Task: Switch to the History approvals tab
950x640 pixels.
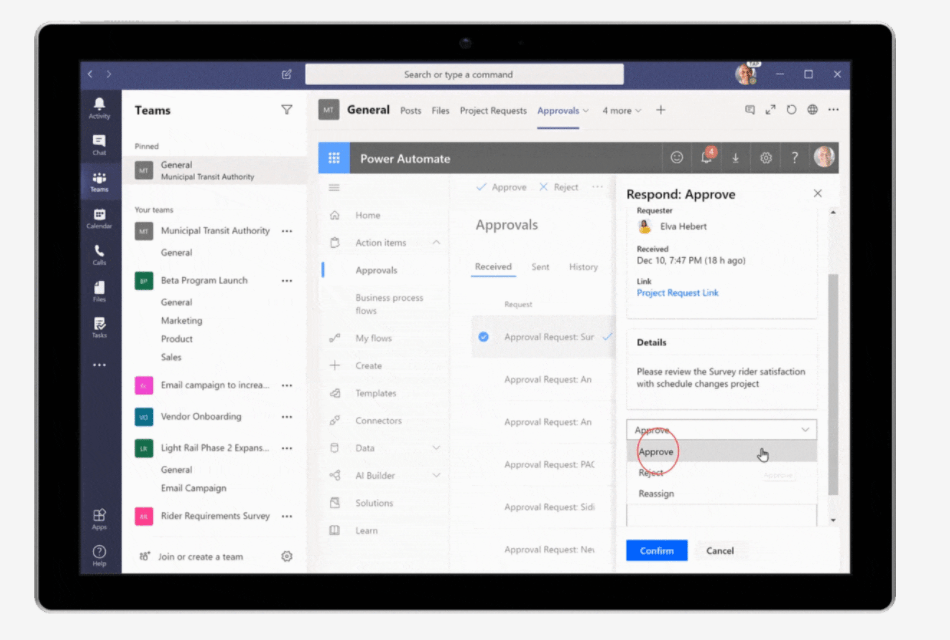Action: click(x=583, y=267)
